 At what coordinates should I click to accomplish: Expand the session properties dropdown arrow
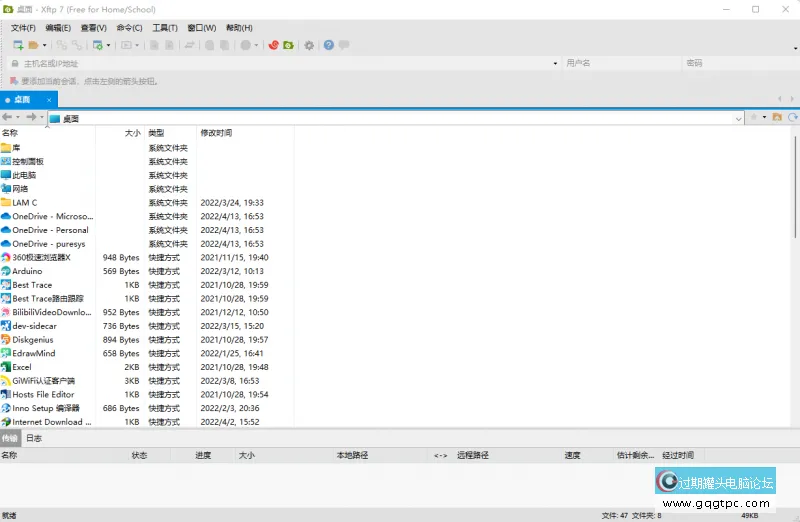[108, 45]
